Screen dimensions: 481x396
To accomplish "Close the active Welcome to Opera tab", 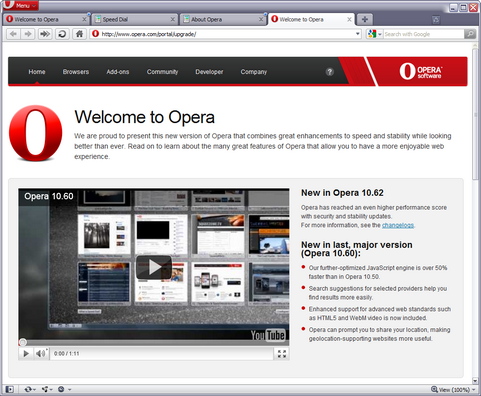I will (x=349, y=19).
